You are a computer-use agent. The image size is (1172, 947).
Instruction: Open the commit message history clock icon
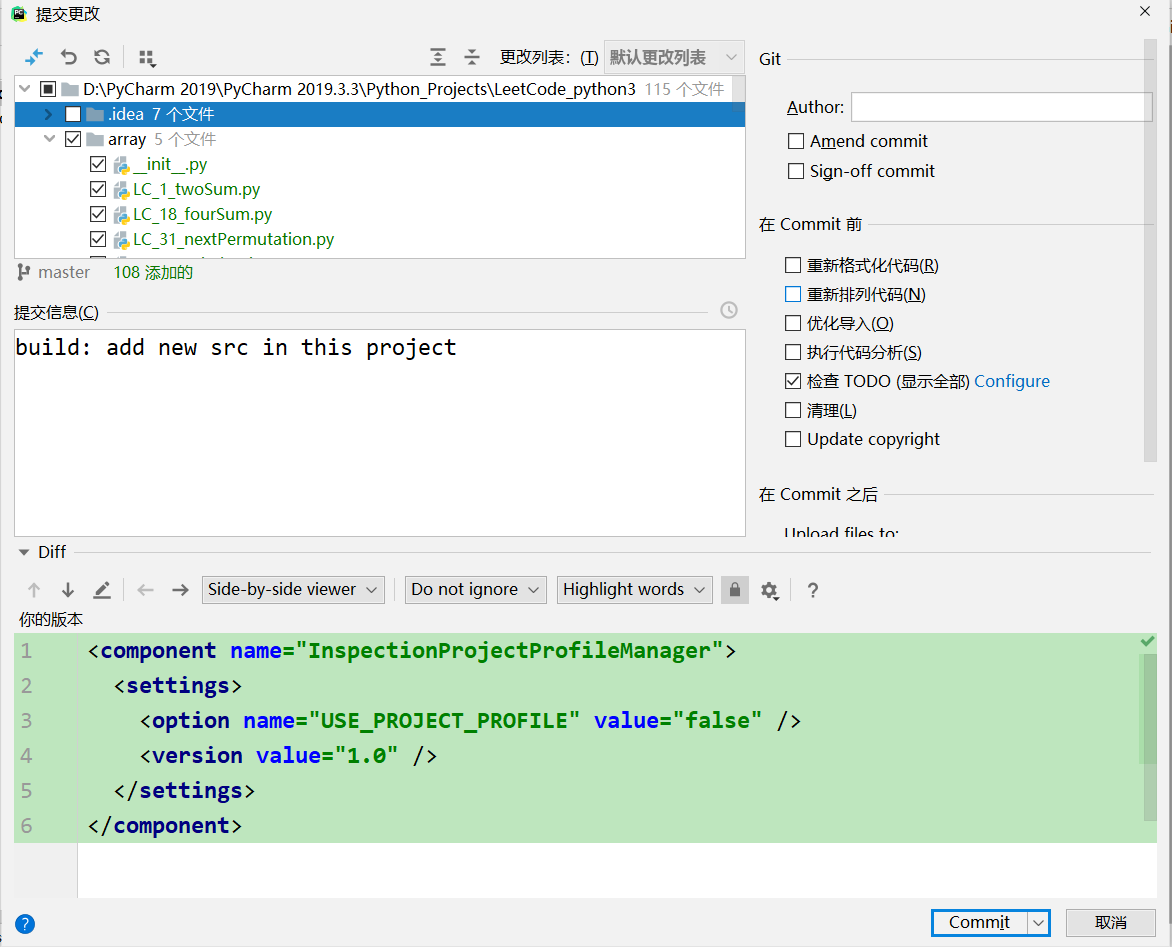click(729, 310)
